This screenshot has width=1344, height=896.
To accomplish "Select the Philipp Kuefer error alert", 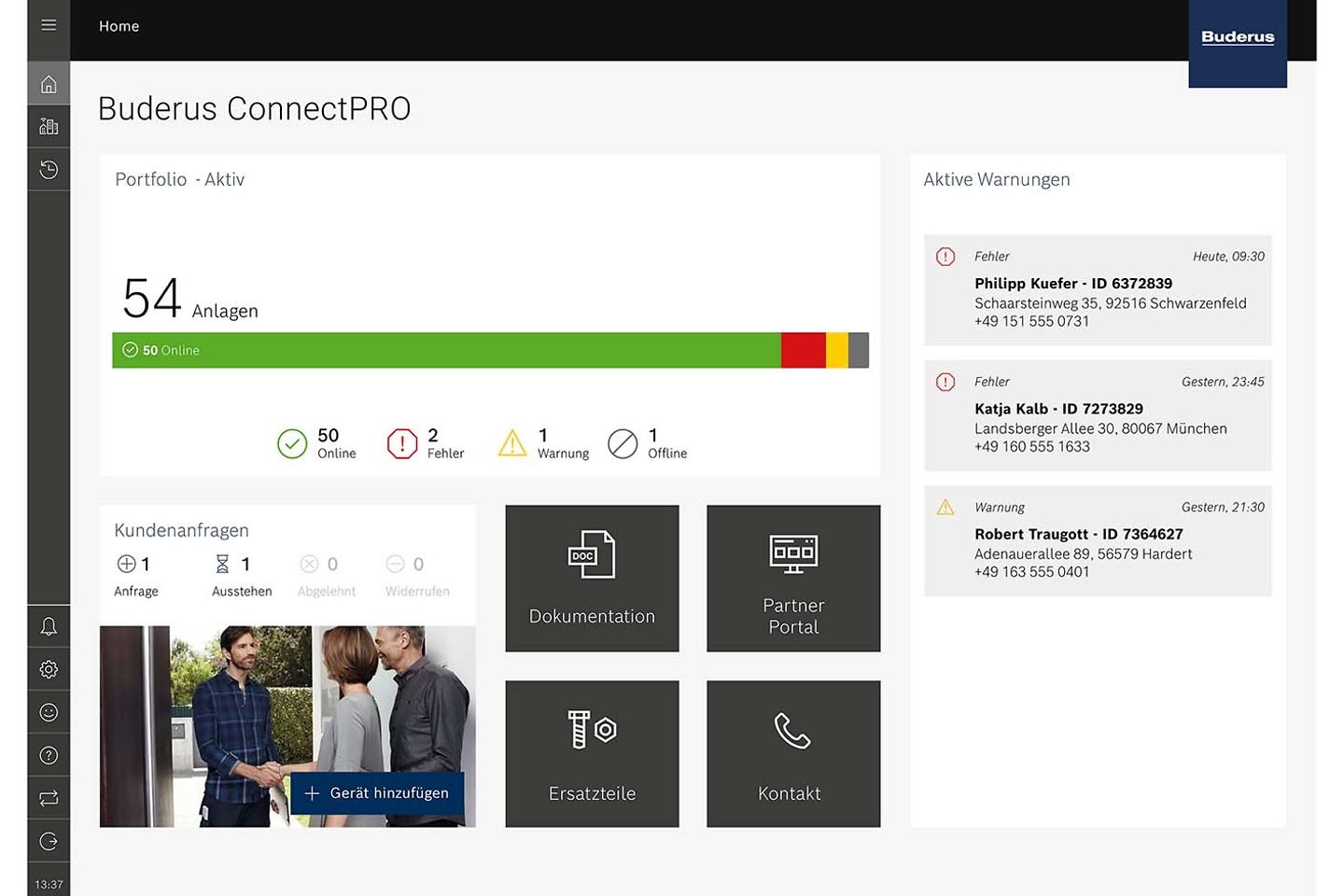I will [x=1097, y=289].
